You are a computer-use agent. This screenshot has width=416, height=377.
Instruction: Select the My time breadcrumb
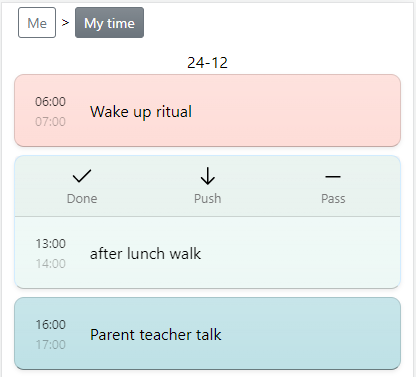(109, 23)
